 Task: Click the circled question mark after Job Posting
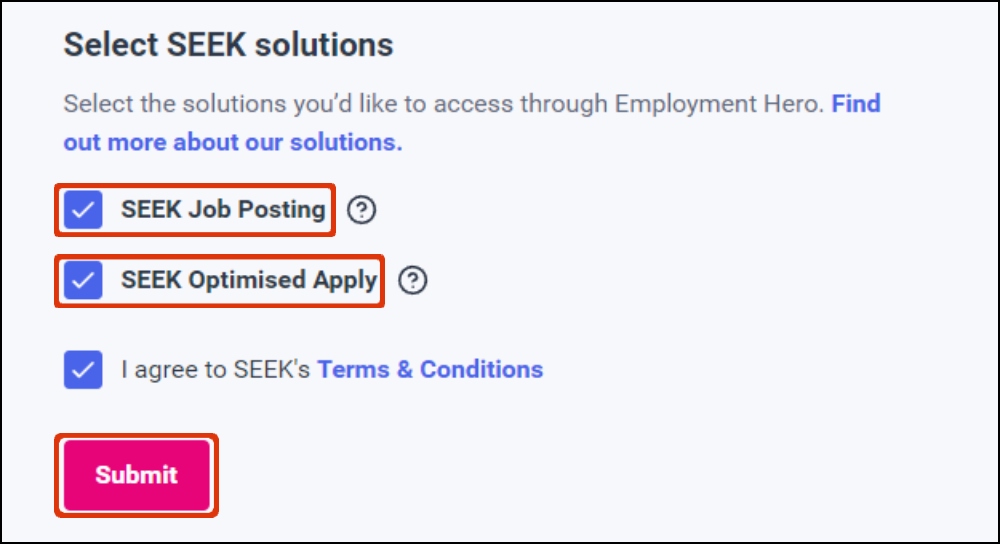click(361, 211)
